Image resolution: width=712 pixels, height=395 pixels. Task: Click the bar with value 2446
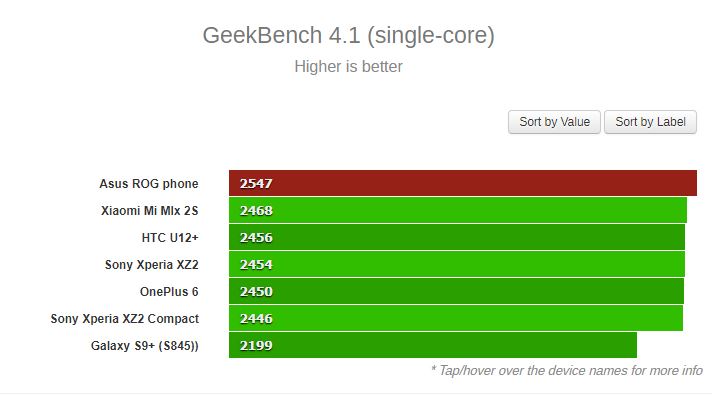456,318
